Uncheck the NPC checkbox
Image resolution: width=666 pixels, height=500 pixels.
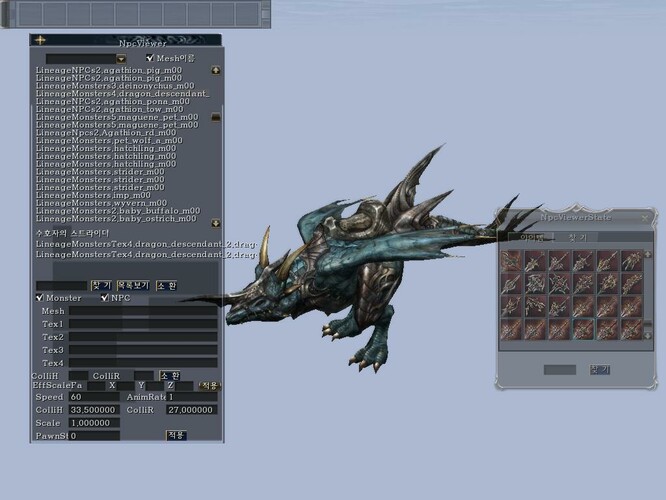(x=105, y=298)
